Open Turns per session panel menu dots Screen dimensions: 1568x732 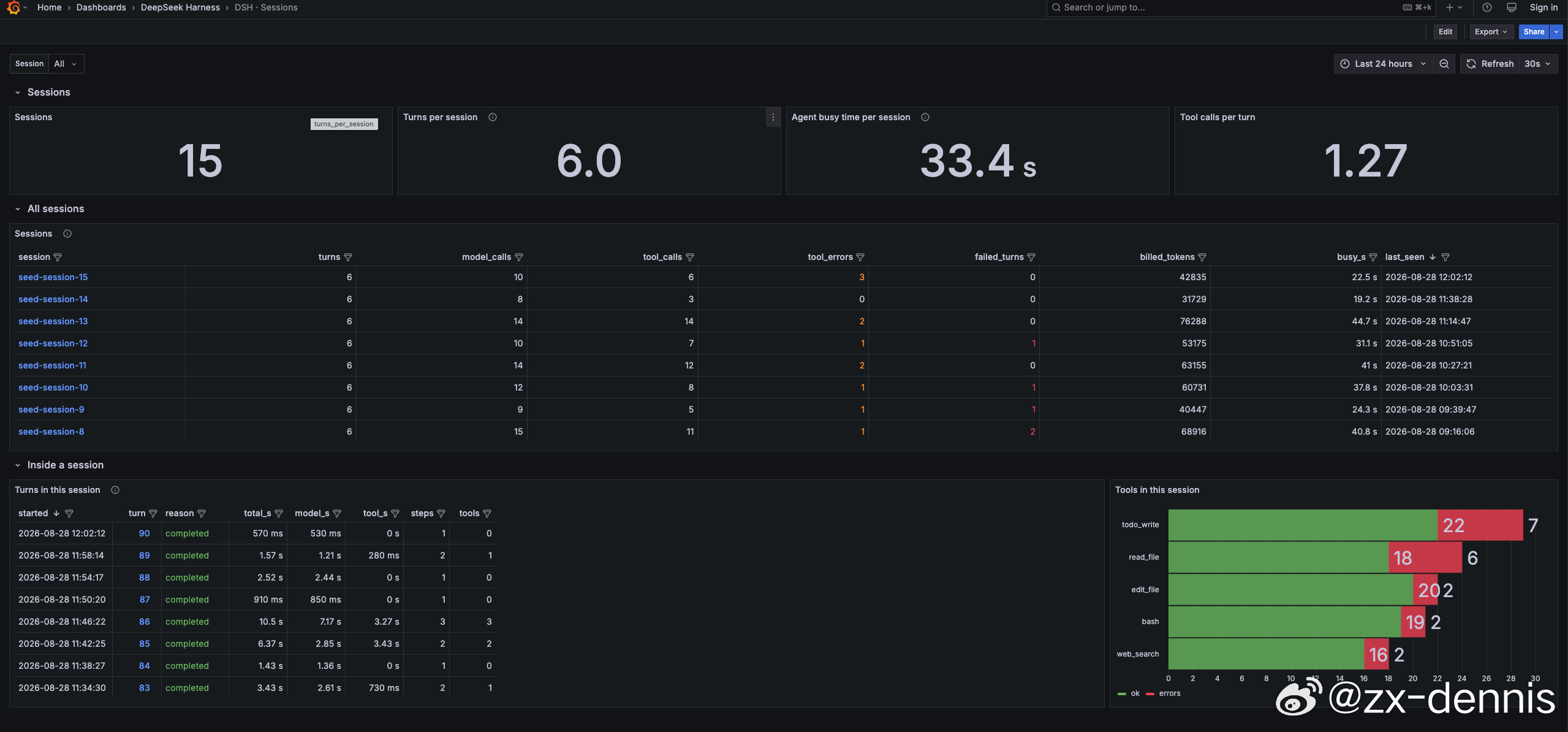click(773, 117)
